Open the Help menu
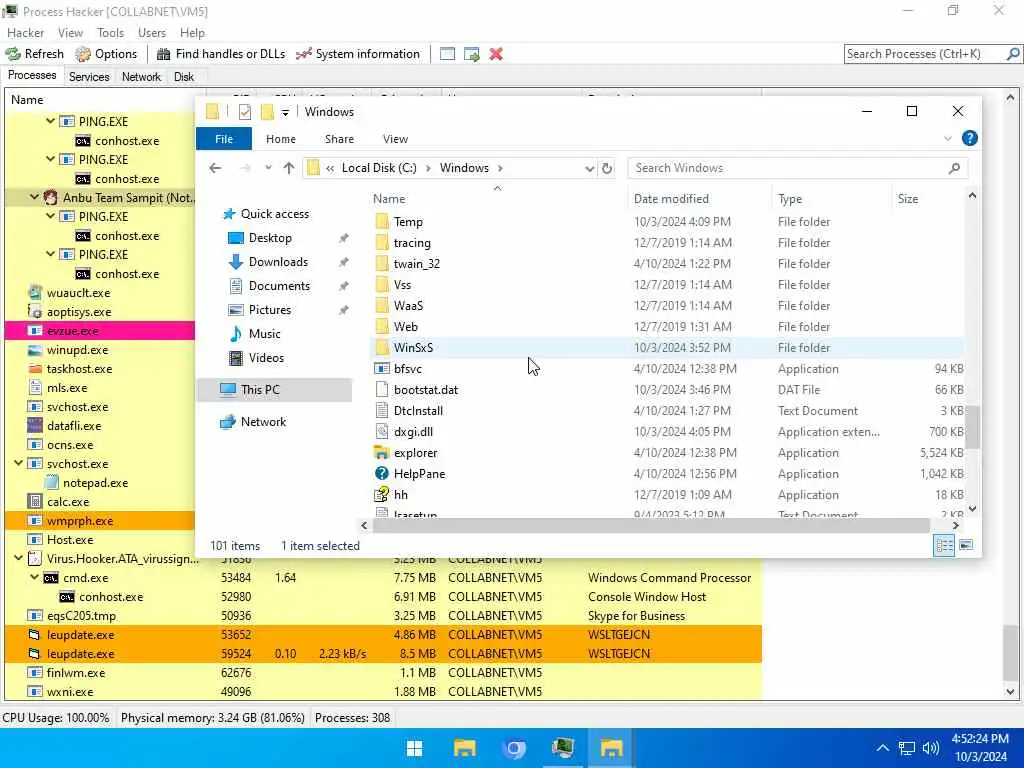The width and height of the screenshot is (1024, 768). (x=192, y=33)
